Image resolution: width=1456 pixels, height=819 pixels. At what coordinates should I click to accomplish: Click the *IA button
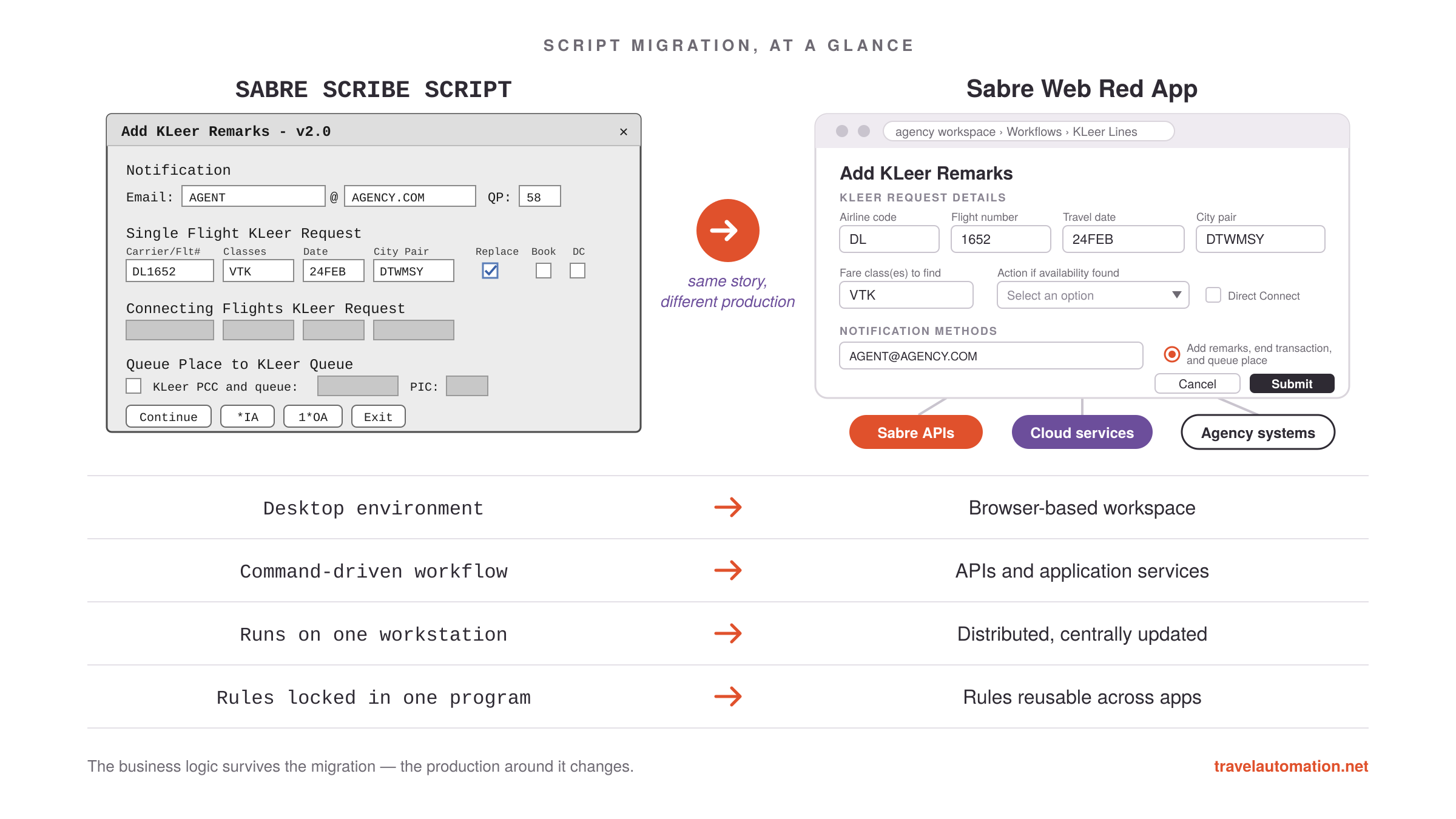tap(248, 417)
